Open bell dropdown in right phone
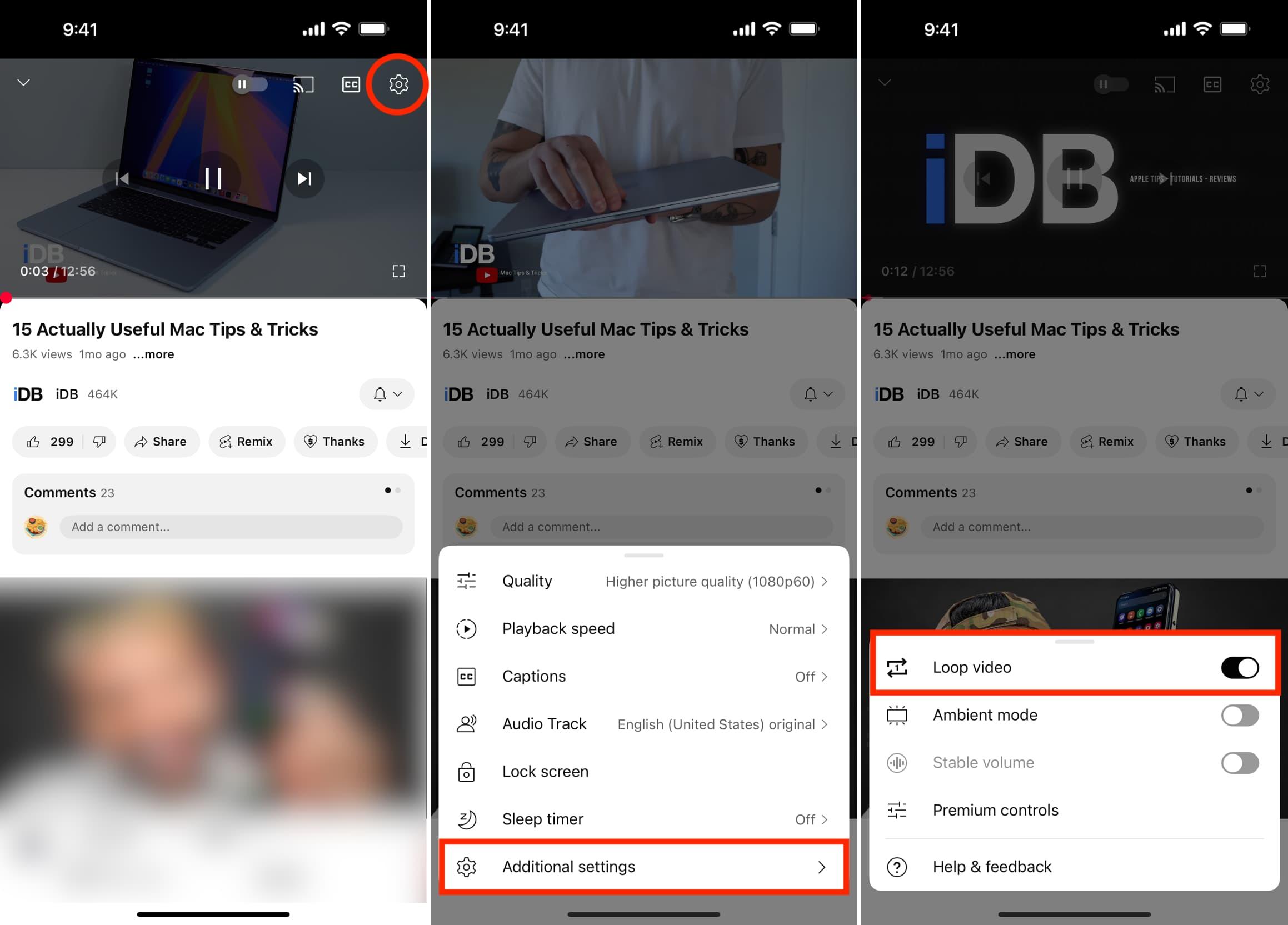Image resolution: width=1288 pixels, height=925 pixels. [x=1248, y=394]
